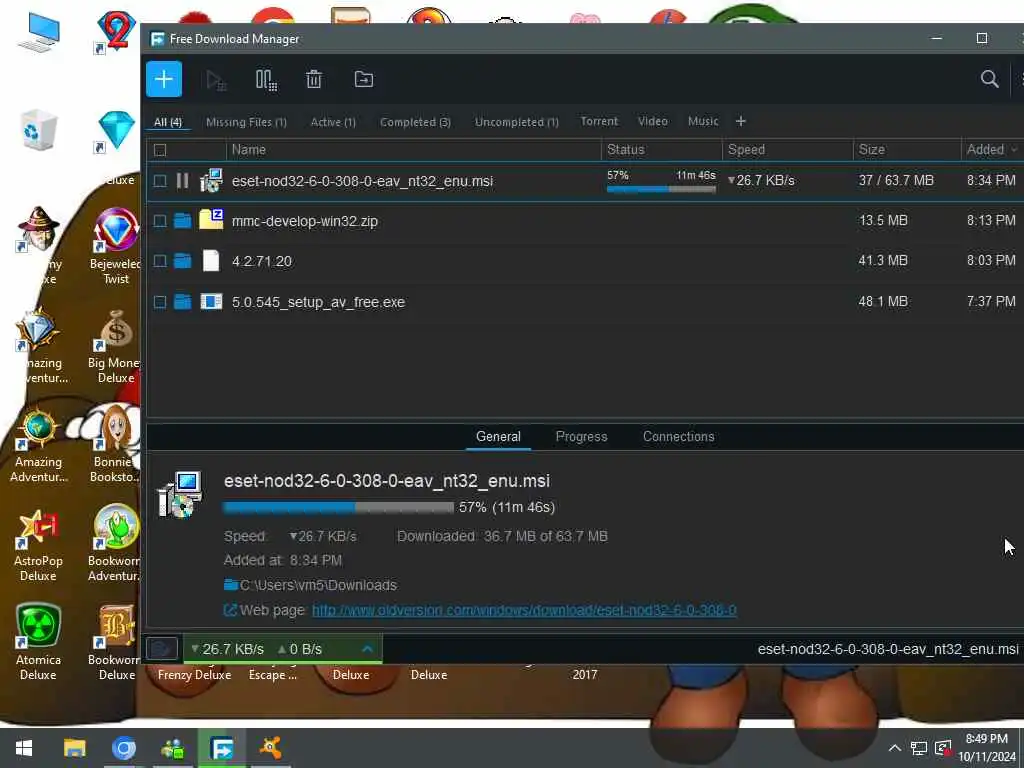Click upload speed 0 B/s in status bar
This screenshot has height=768, width=1024.
(300, 649)
